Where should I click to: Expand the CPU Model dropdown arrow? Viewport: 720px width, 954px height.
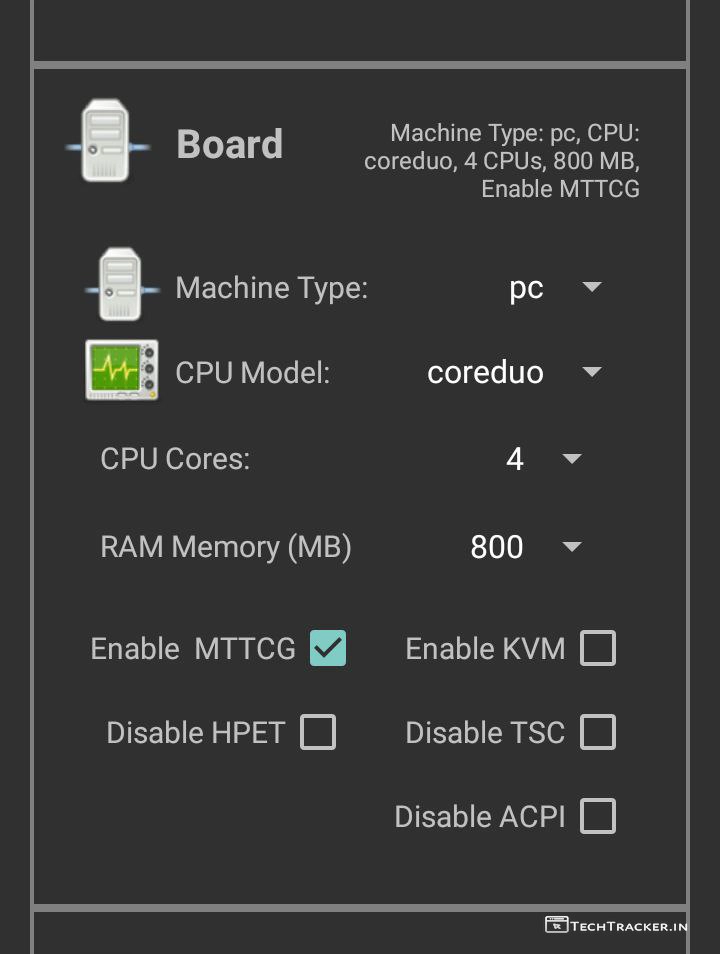click(592, 372)
